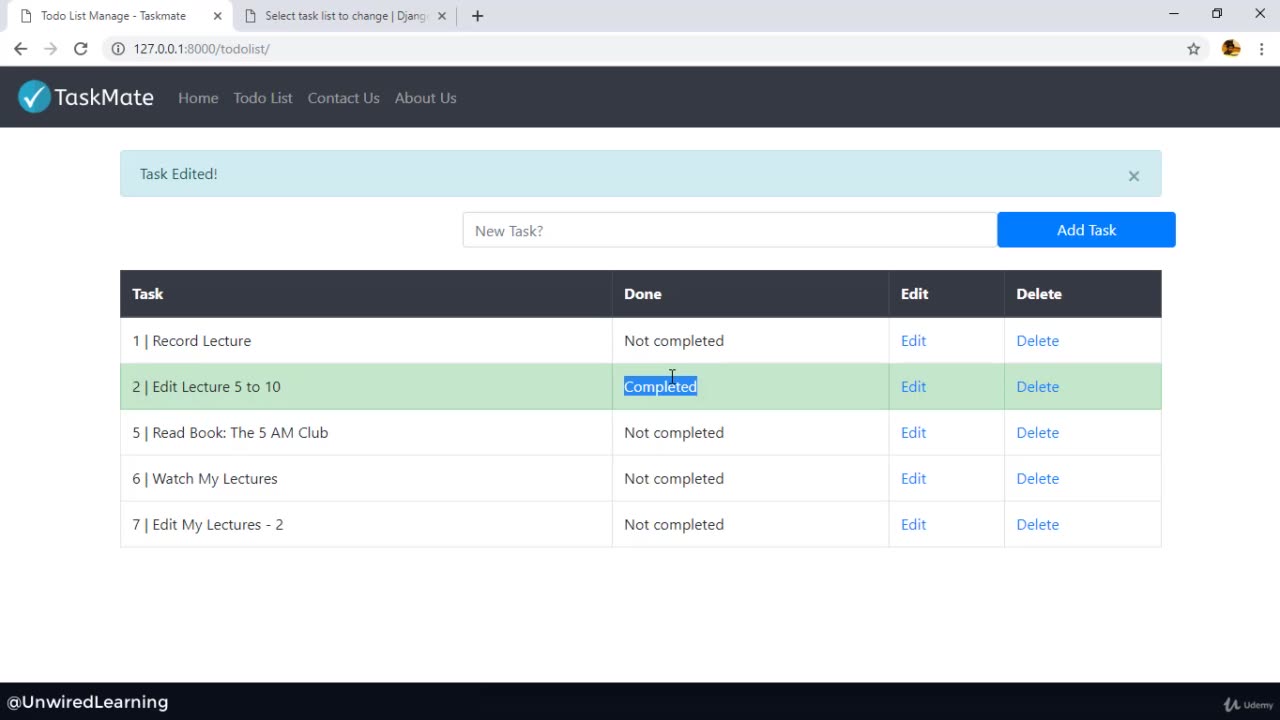
Task: Edit the Record Lecture task
Action: coord(913,341)
